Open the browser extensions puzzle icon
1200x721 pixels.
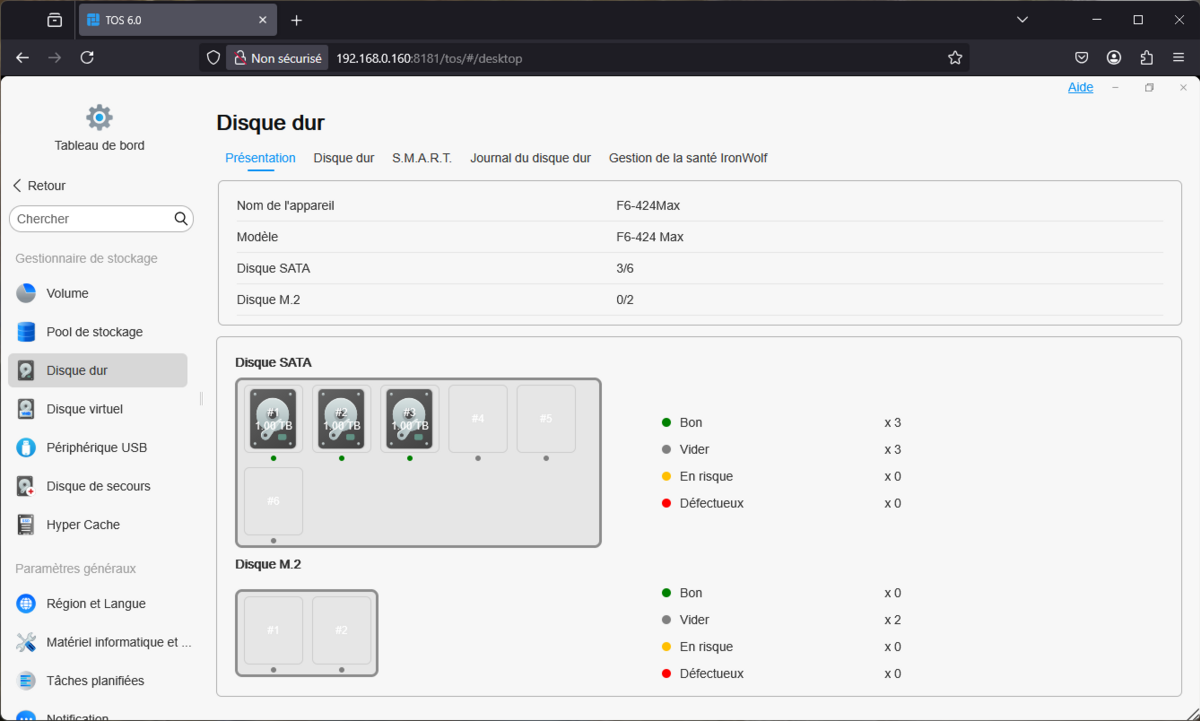(1146, 58)
